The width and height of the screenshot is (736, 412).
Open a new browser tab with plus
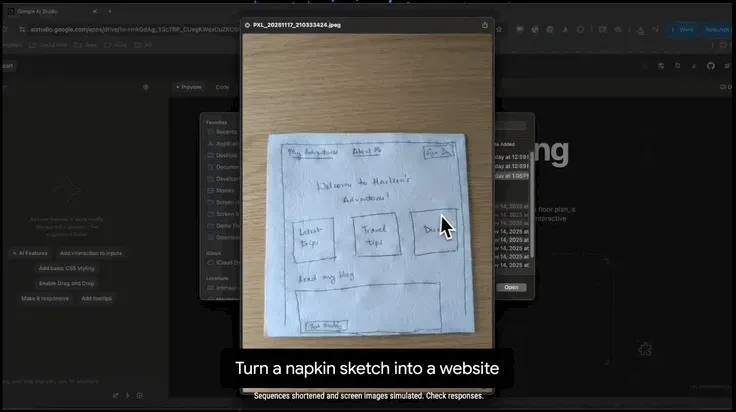coord(110,11)
